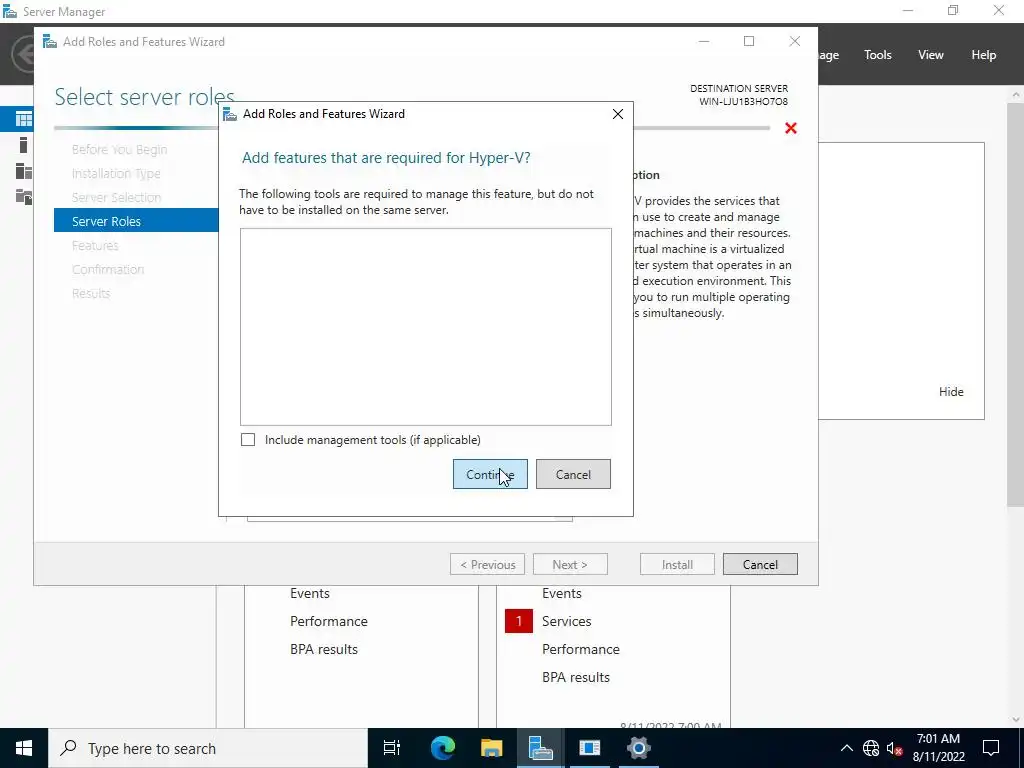
Task: Click the wizard's bottom Cancel button
Action: coord(760,564)
